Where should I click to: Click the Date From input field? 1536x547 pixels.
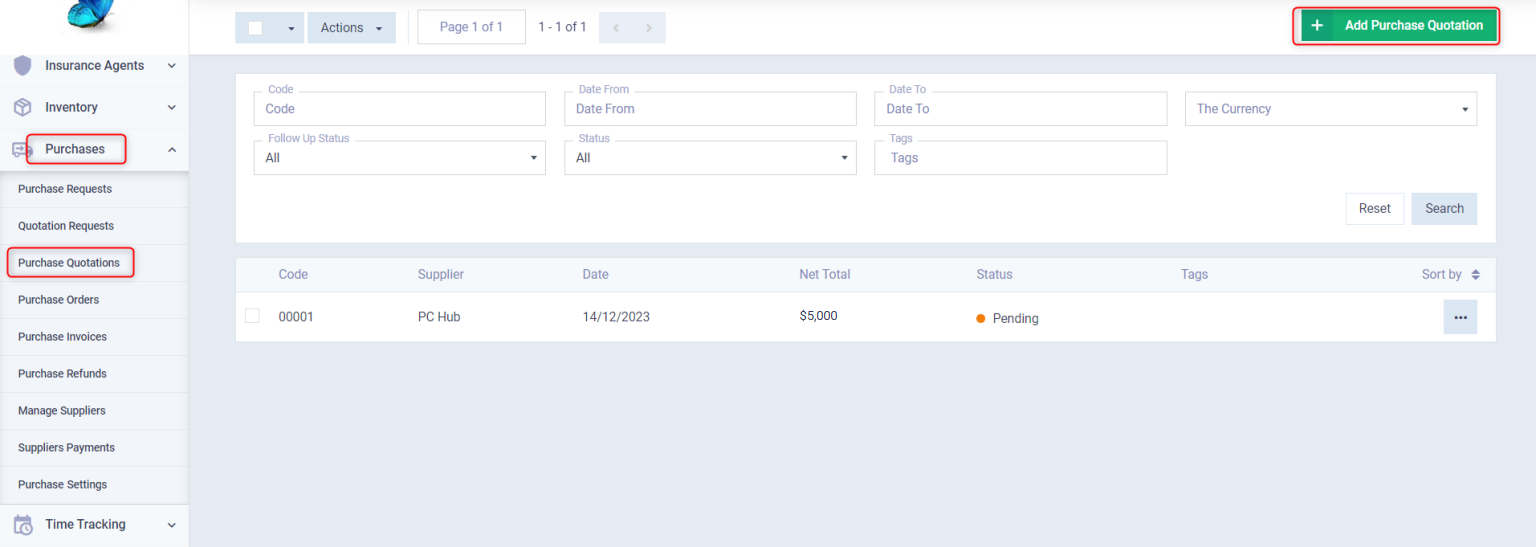(709, 109)
